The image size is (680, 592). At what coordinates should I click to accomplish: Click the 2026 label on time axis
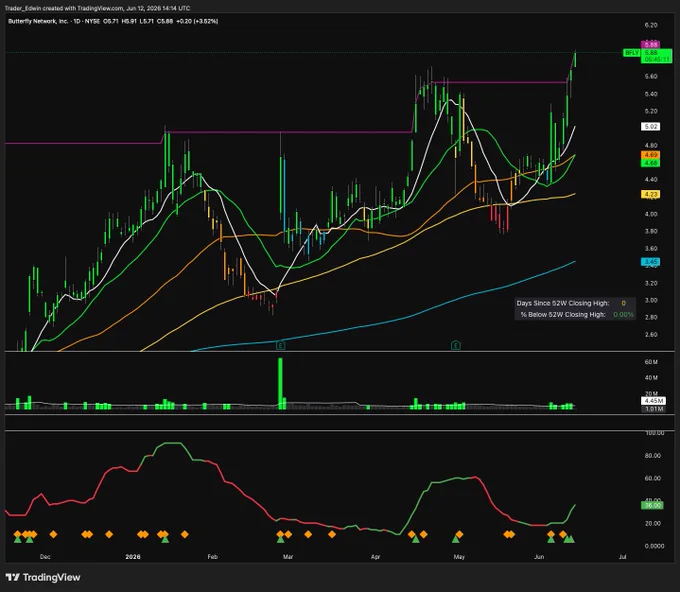coord(133,556)
